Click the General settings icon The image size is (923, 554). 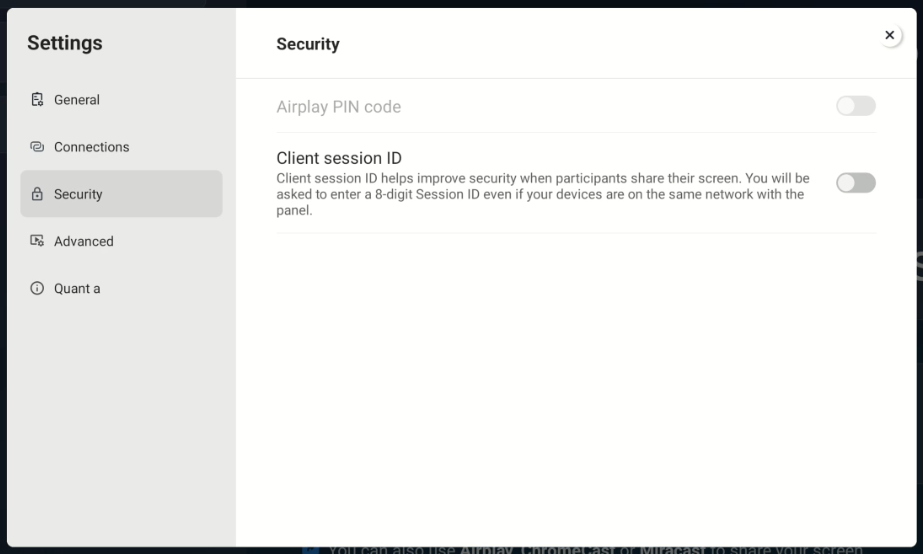(37, 100)
